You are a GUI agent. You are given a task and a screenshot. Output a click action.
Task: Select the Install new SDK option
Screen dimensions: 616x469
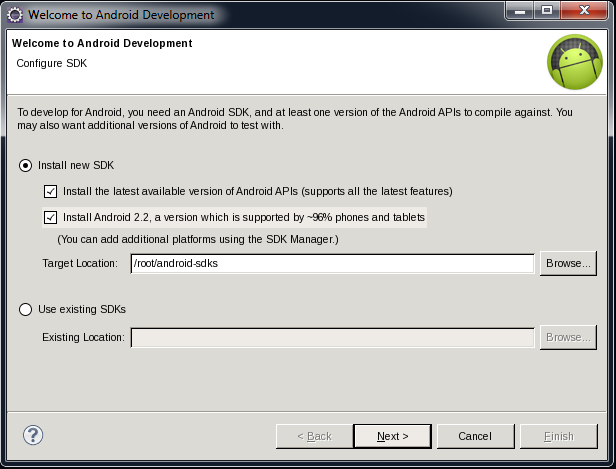click(26, 164)
